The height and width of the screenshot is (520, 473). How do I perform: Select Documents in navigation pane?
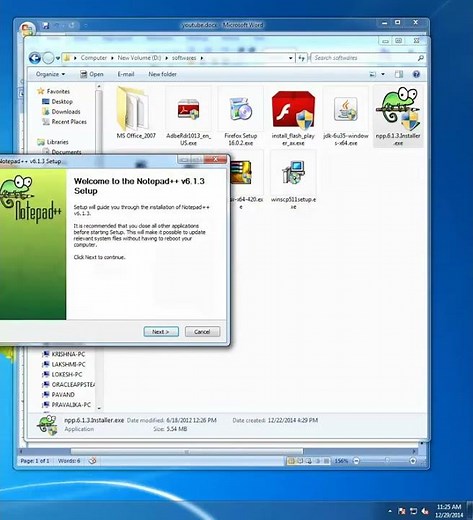tap(66, 152)
